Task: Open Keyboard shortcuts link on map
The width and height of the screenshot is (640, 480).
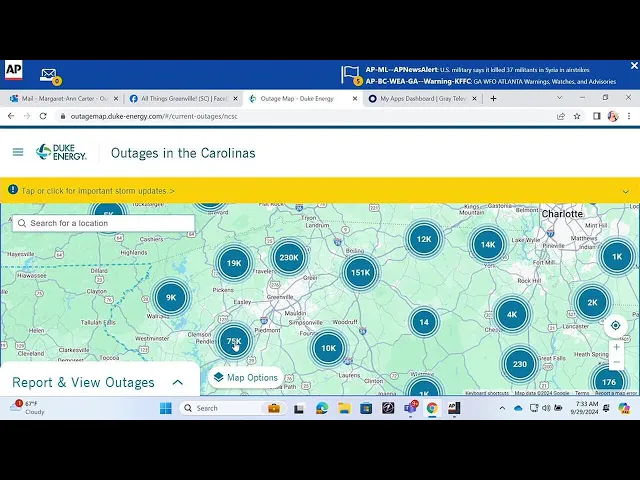Action: [x=487, y=393]
